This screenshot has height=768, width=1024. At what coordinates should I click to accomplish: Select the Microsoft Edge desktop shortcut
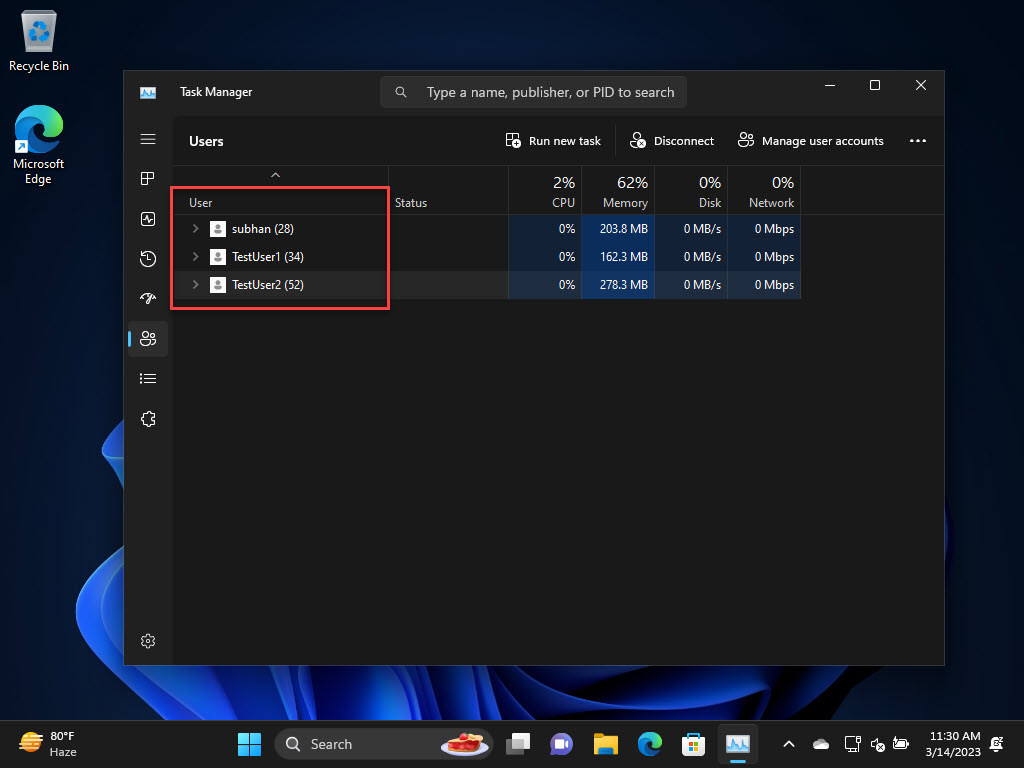click(39, 145)
